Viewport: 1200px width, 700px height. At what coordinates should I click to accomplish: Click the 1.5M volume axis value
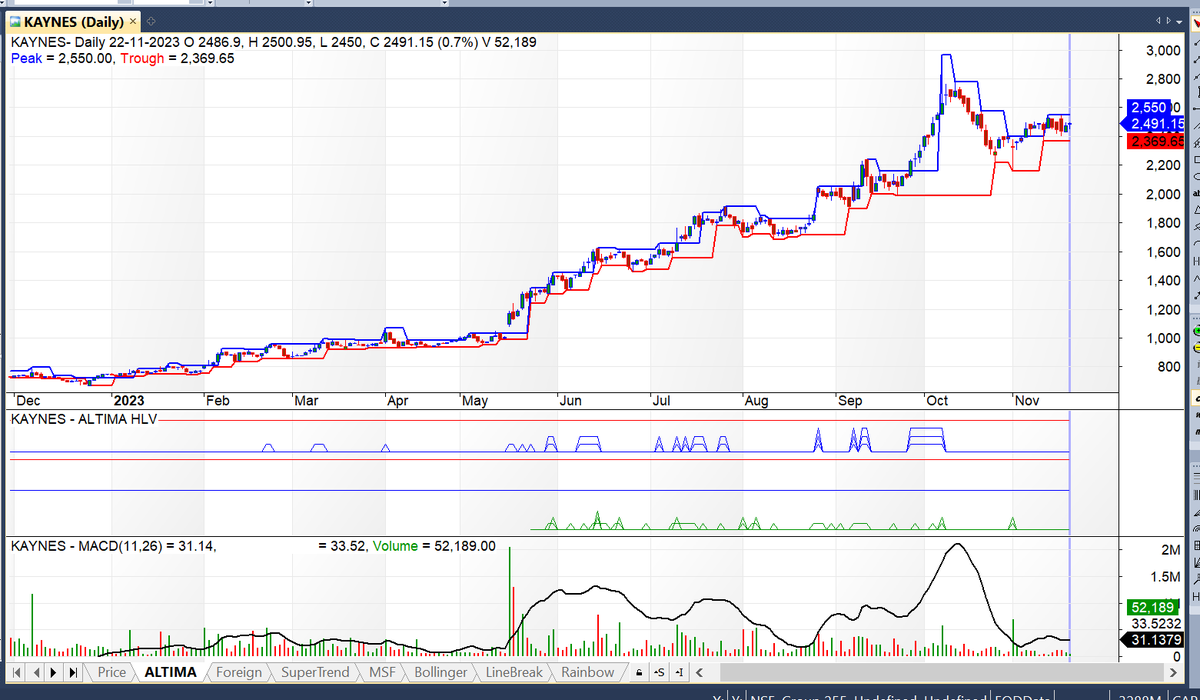(1165, 577)
